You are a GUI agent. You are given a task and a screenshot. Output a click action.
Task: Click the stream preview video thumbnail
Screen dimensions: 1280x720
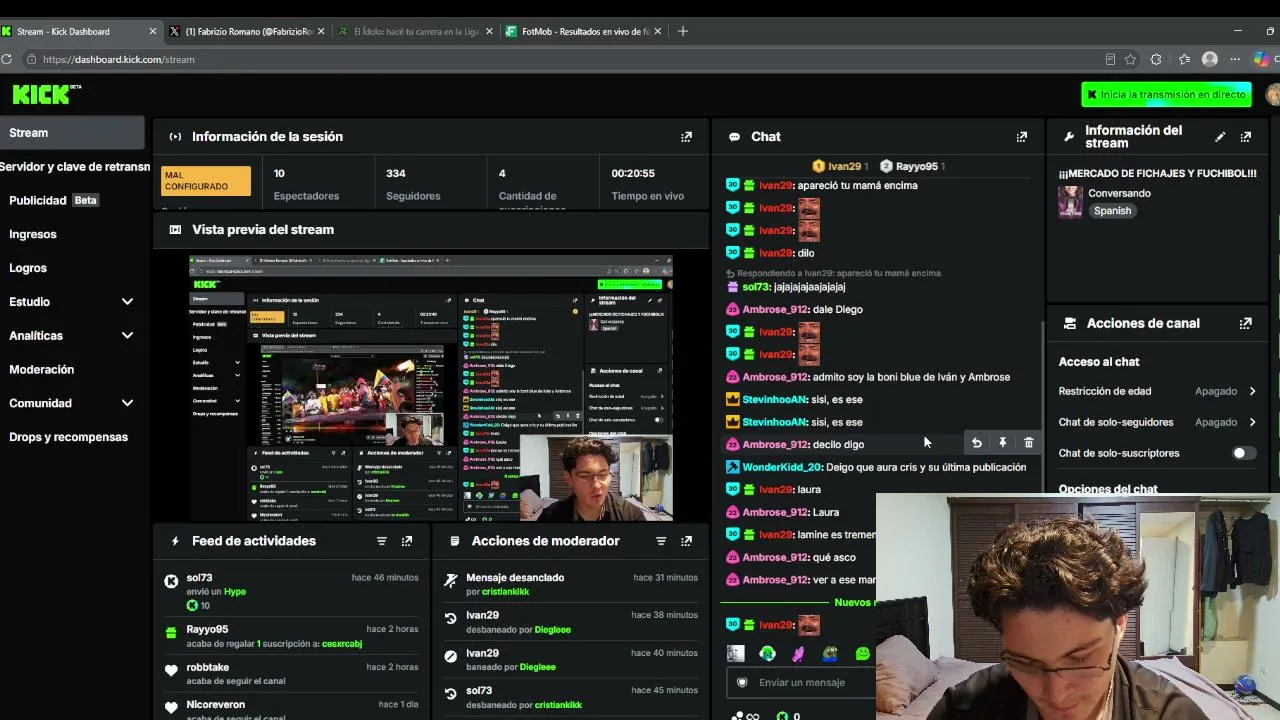point(430,388)
